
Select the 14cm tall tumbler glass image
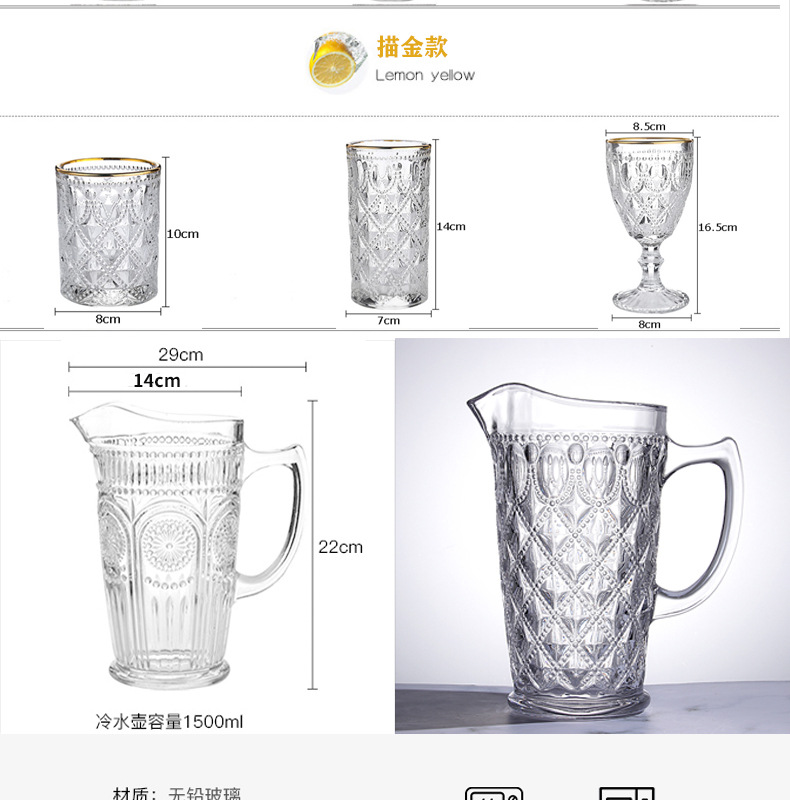(x=388, y=224)
